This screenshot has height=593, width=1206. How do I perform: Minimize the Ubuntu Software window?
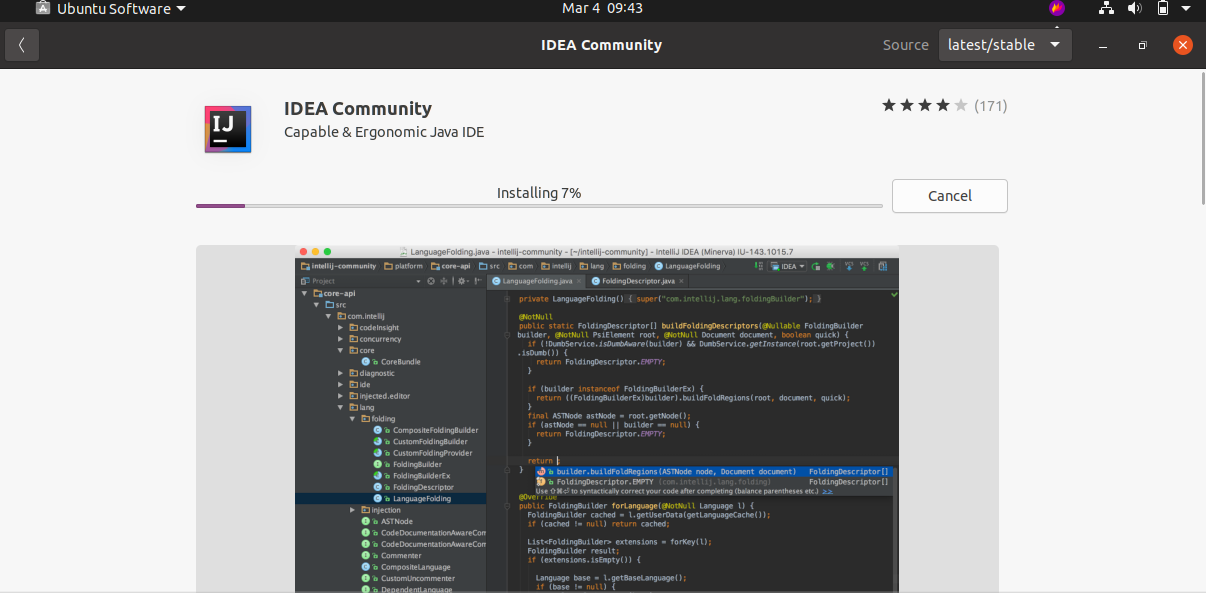click(x=1103, y=45)
